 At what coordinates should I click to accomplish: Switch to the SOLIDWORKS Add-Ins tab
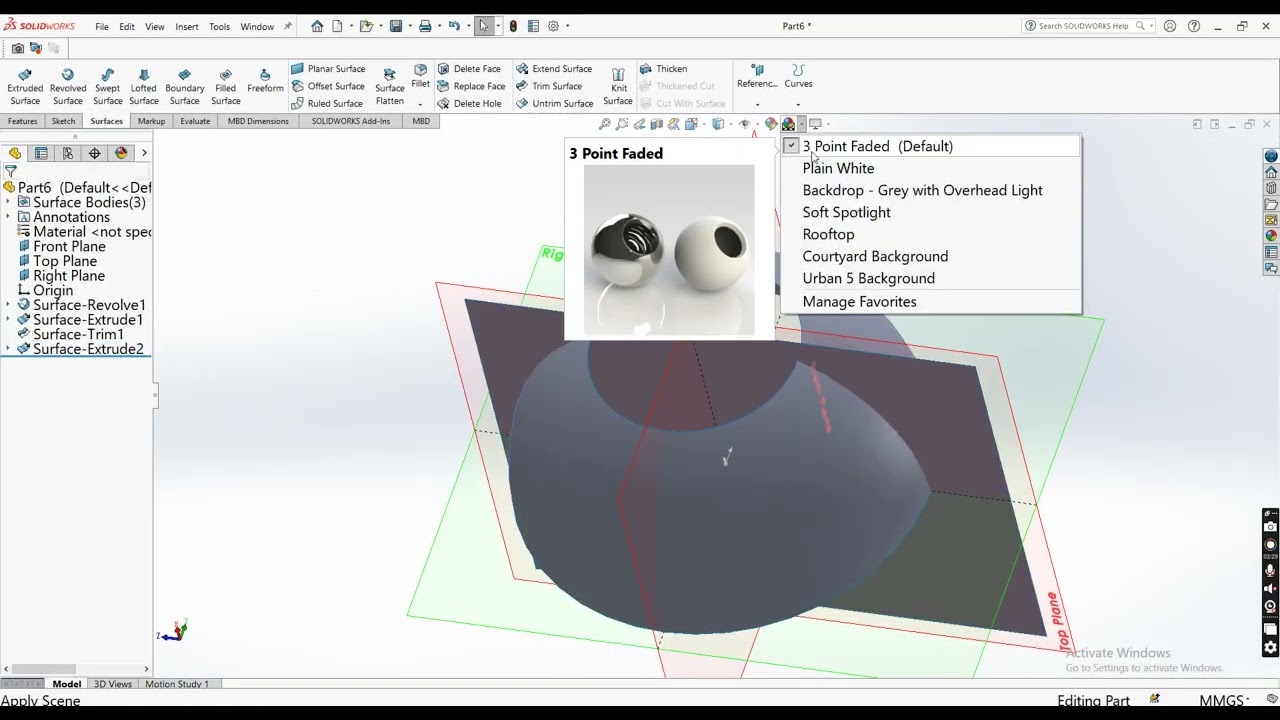[350, 121]
